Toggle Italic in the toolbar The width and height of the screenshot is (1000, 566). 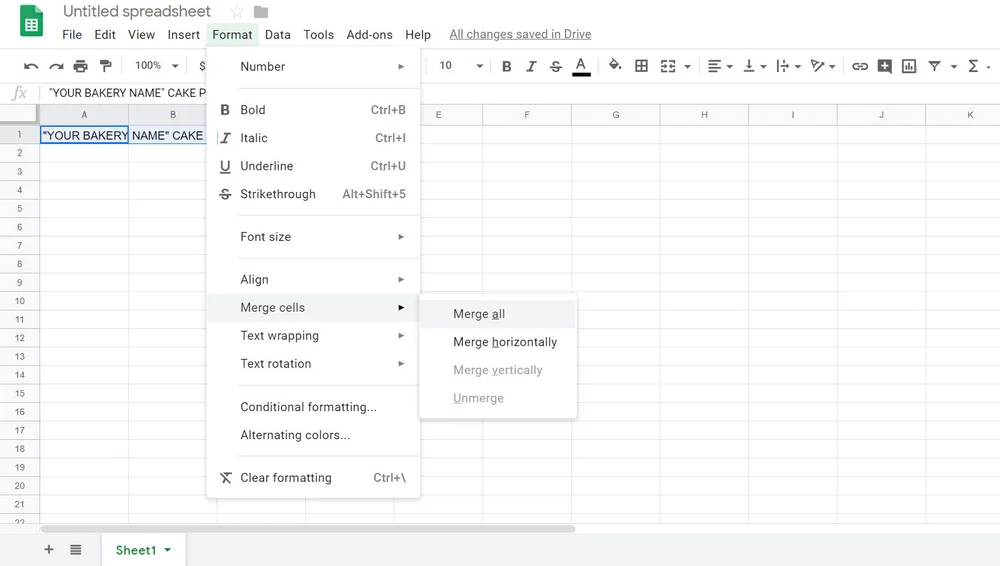[x=531, y=66]
